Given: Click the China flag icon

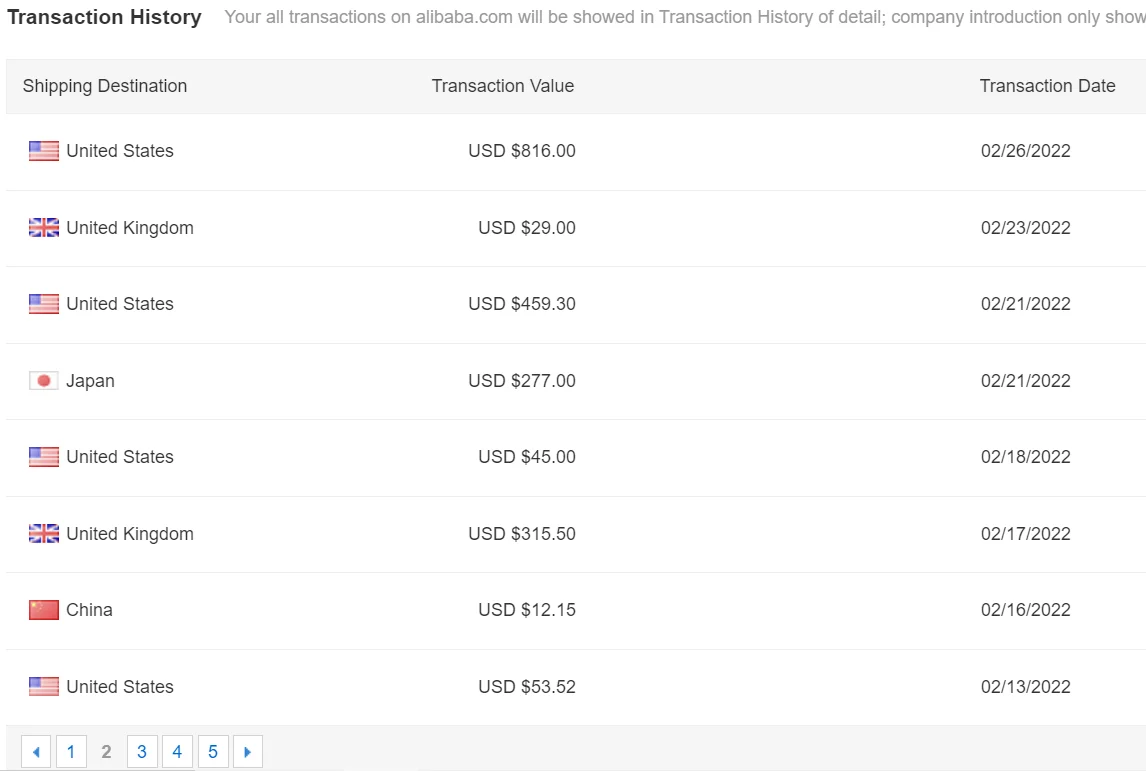Looking at the screenshot, I should tap(44, 610).
